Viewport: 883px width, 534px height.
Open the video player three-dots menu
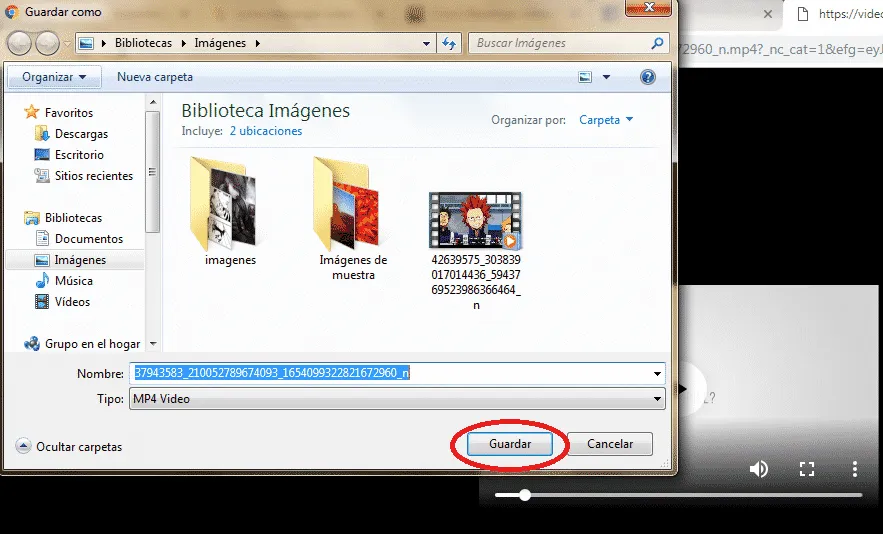point(854,469)
